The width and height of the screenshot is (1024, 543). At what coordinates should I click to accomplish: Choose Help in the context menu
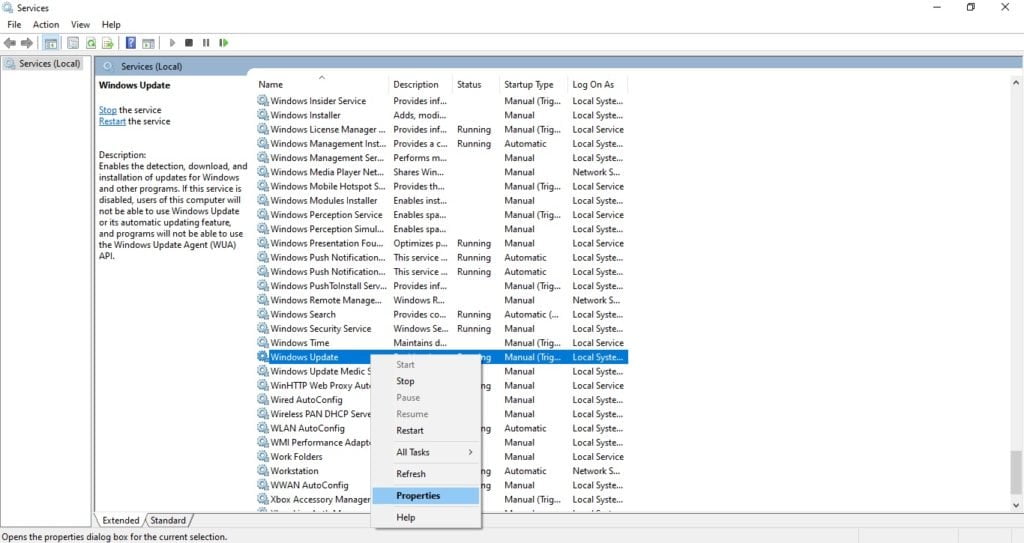point(426,518)
